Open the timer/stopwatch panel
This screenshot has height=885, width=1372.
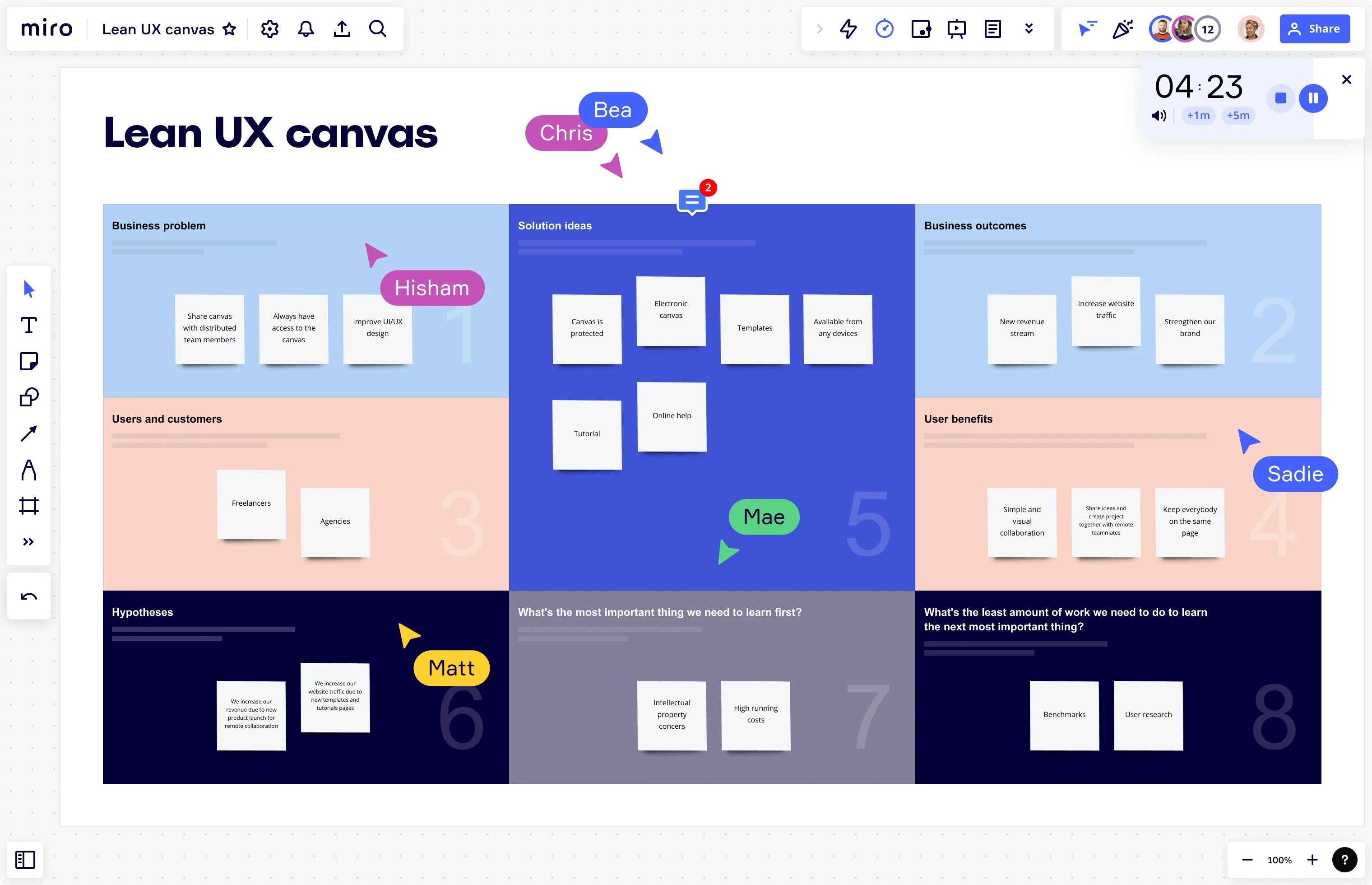pyautogui.click(x=884, y=28)
